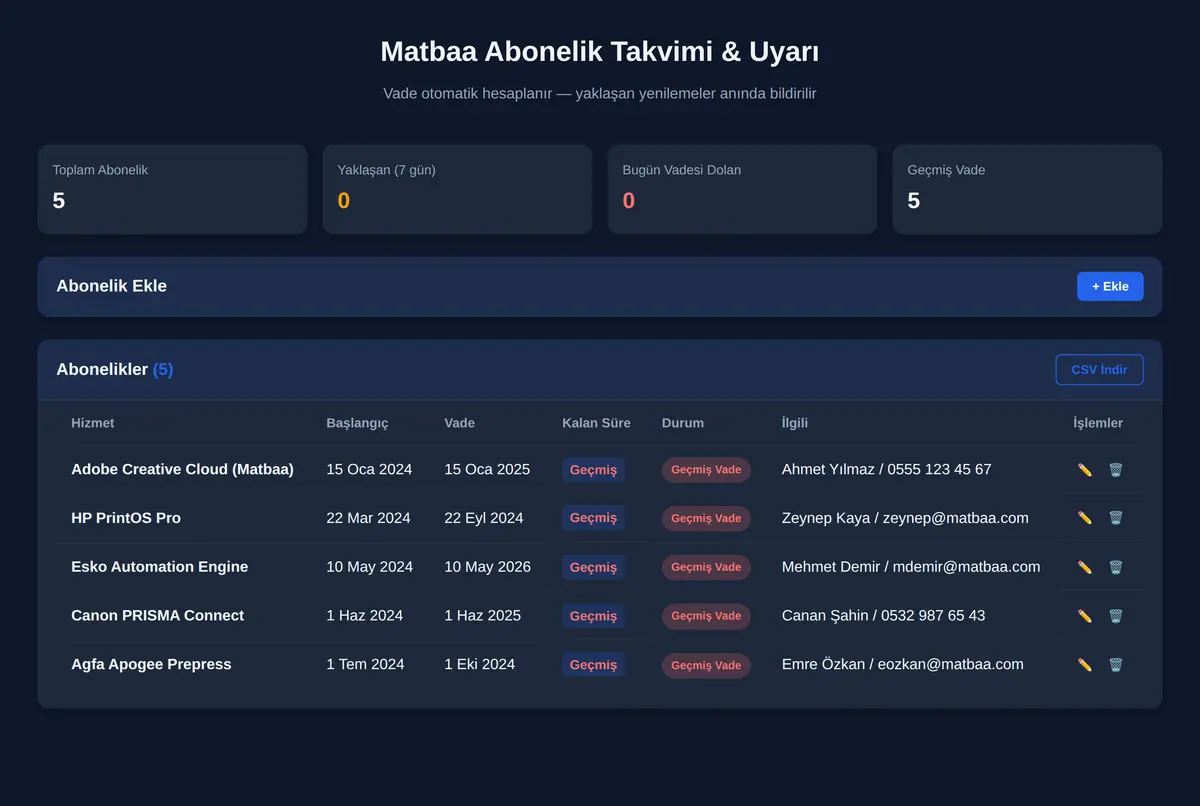The width and height of the screenshot is (1200, 806).
Task: Click contact Mehmet Demir / mdemir@matbaa.com
Action: [x=911, y=567]
